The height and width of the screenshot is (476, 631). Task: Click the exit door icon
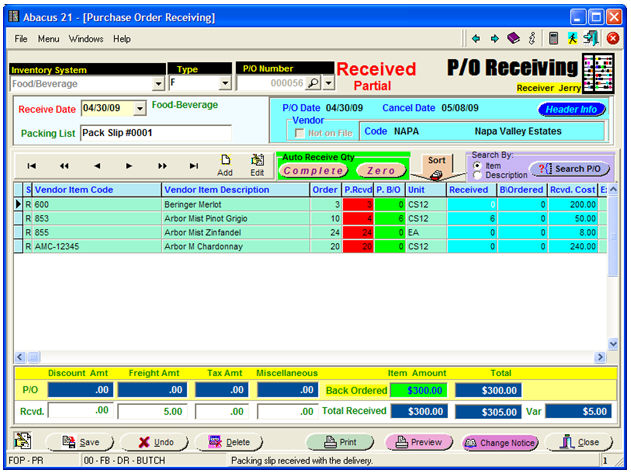pyautogui.click(x=591, y=39)
